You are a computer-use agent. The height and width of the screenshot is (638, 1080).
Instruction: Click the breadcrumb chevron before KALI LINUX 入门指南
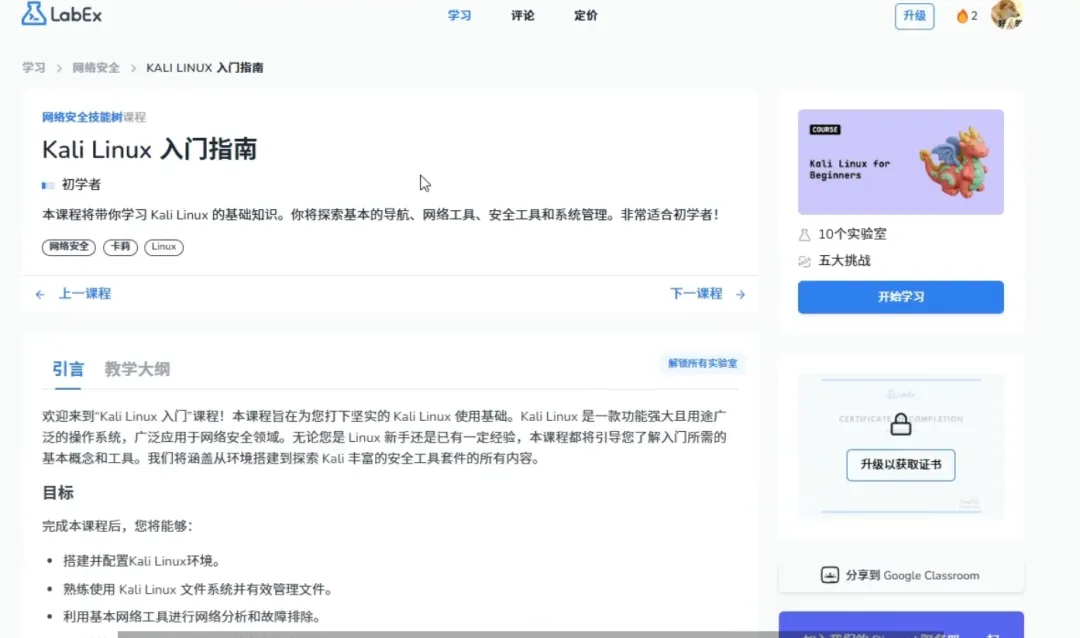pos(133,68)
